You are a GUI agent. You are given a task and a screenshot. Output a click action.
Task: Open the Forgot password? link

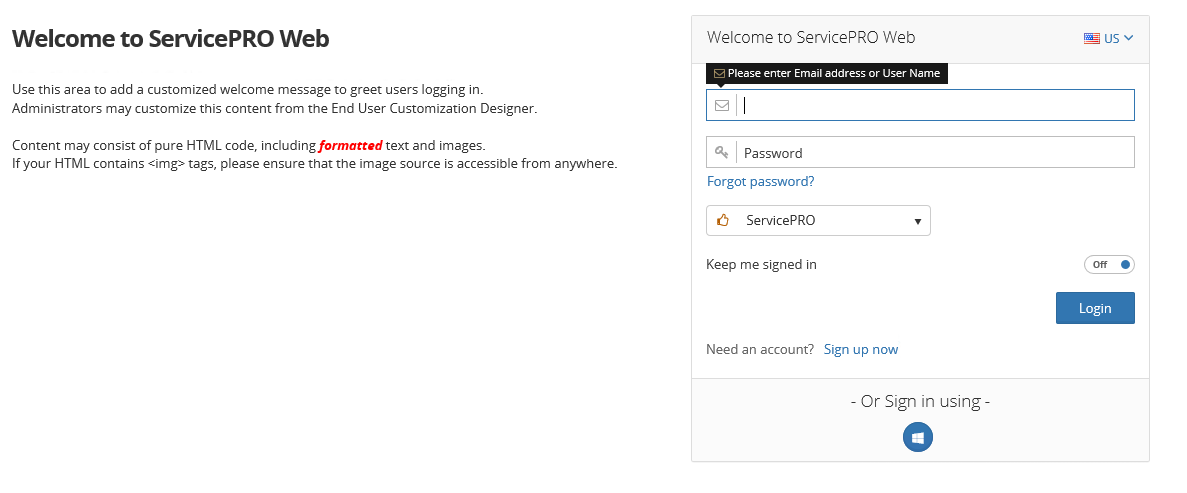[760, 181]
